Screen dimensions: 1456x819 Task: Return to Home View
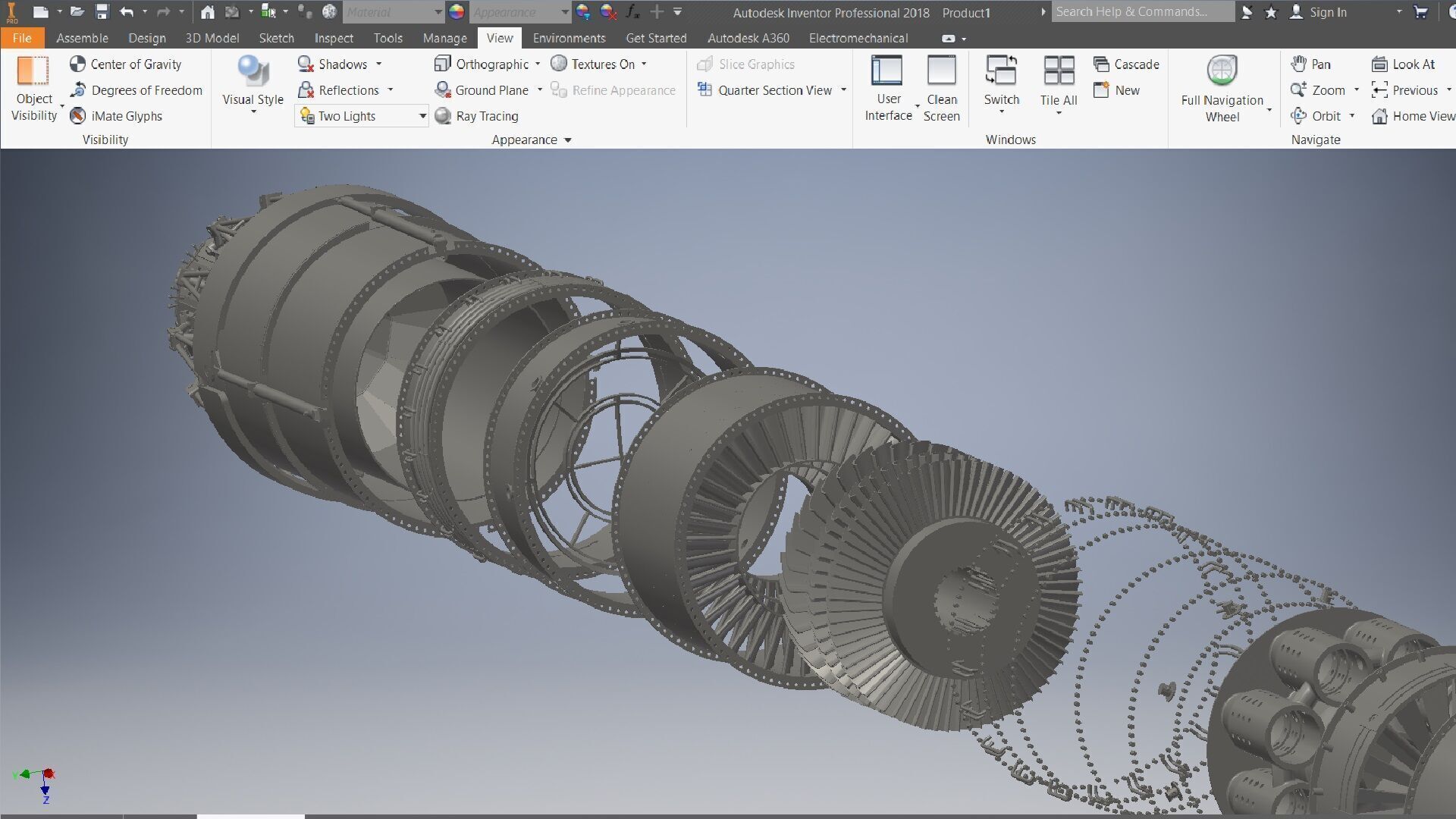tap(1414, 116)
